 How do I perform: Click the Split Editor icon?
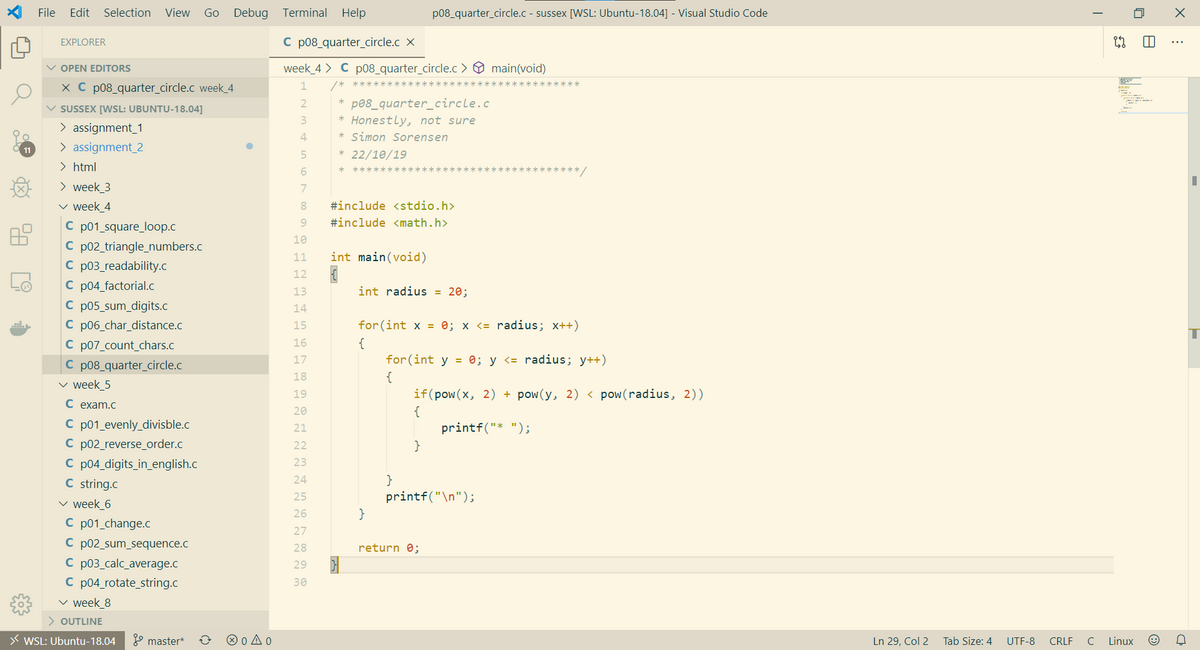click(x=1149, y=42)
